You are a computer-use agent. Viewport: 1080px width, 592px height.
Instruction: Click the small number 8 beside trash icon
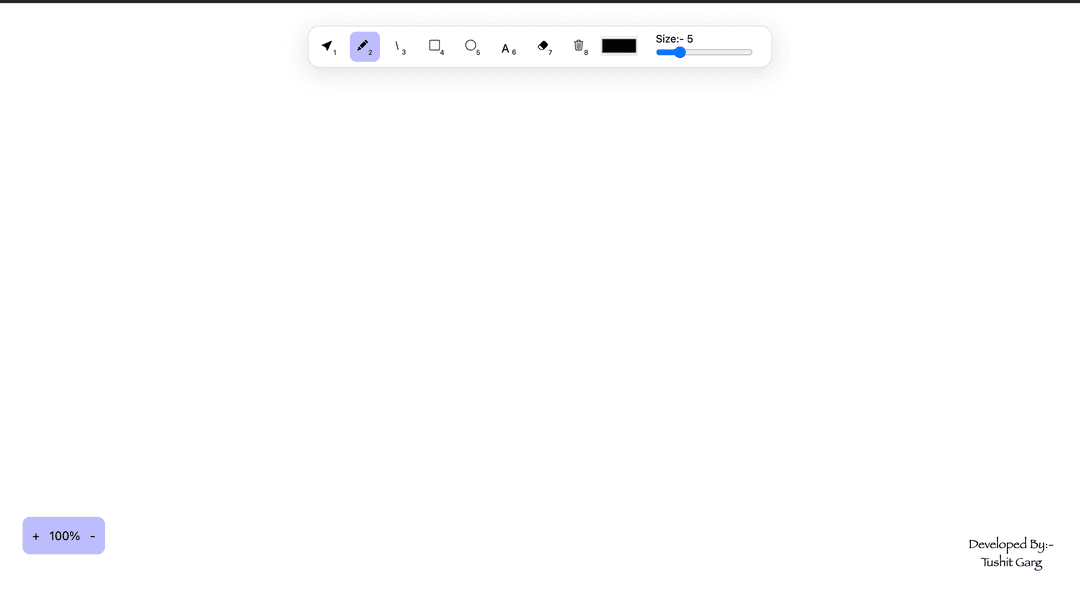click(x=586, y=52)
